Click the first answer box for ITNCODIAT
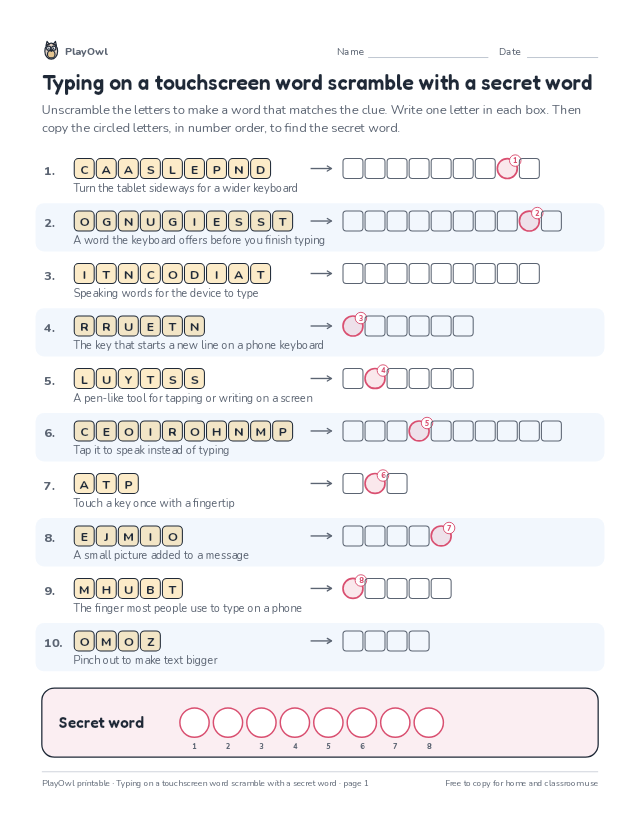The image size is (640, 828). click(x=353, y=274)
